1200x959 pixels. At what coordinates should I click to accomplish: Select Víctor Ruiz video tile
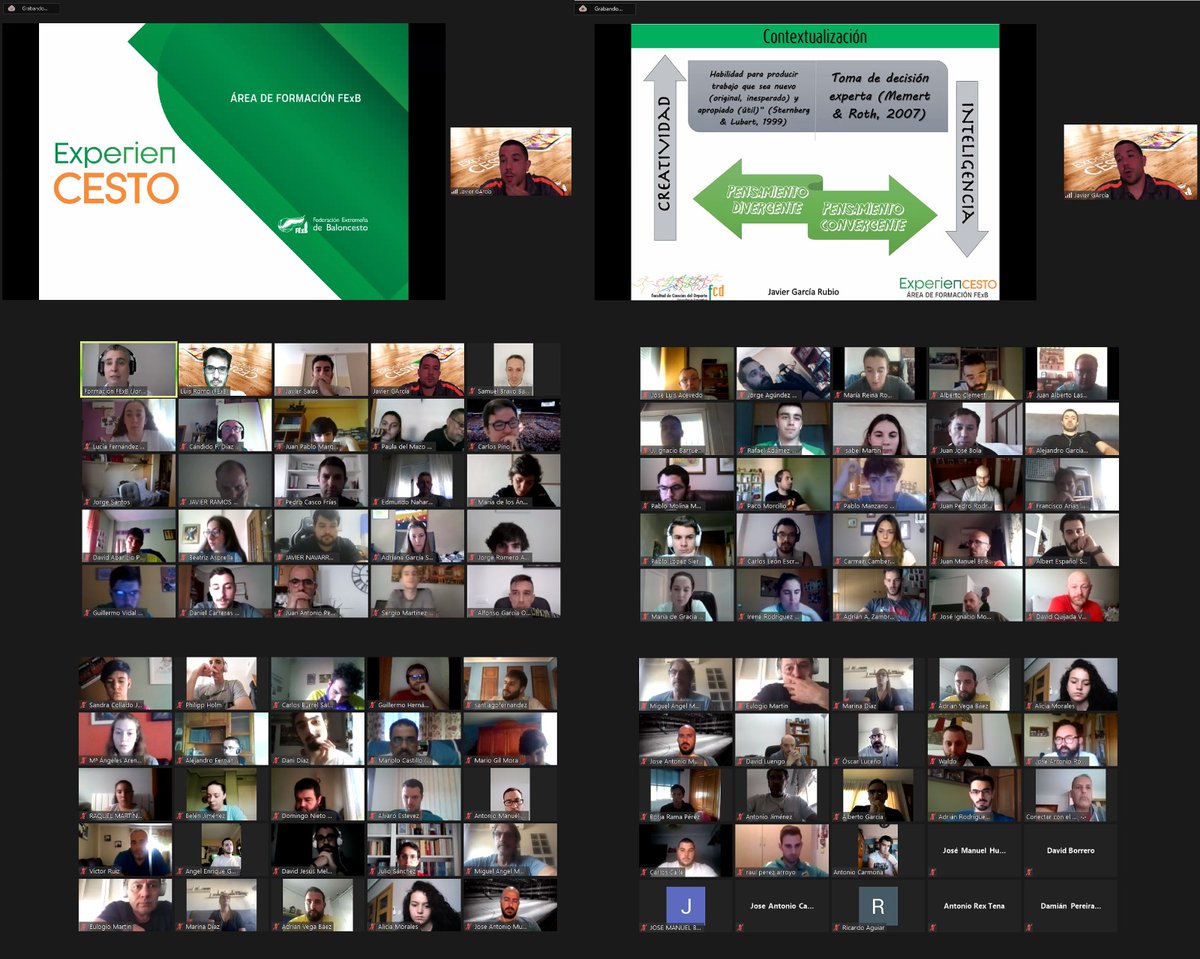click(125, 850)
